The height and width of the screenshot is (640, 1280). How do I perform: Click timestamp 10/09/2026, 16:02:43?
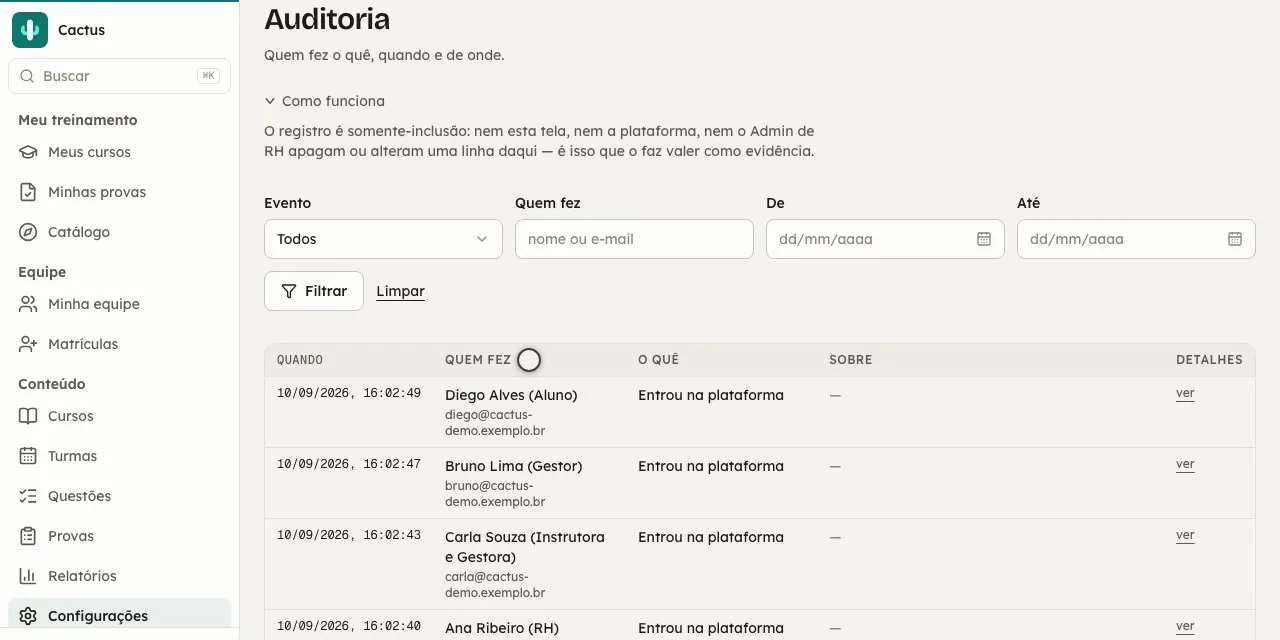[x=349, y=535]
